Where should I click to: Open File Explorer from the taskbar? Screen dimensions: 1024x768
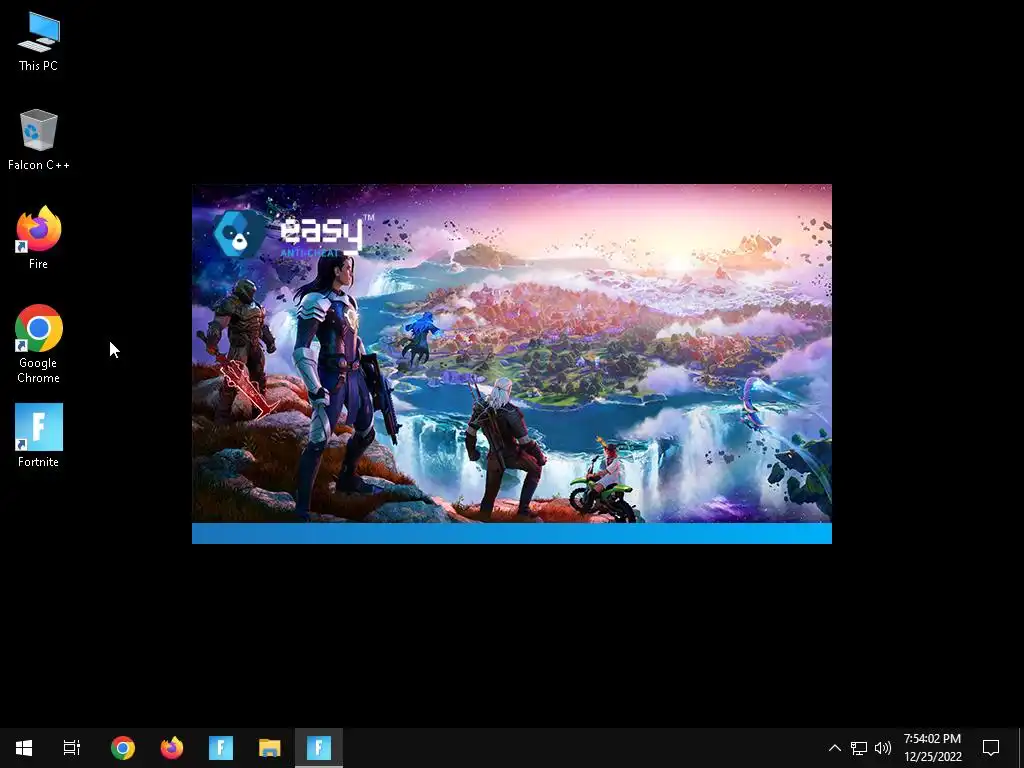tap(270, 748)
